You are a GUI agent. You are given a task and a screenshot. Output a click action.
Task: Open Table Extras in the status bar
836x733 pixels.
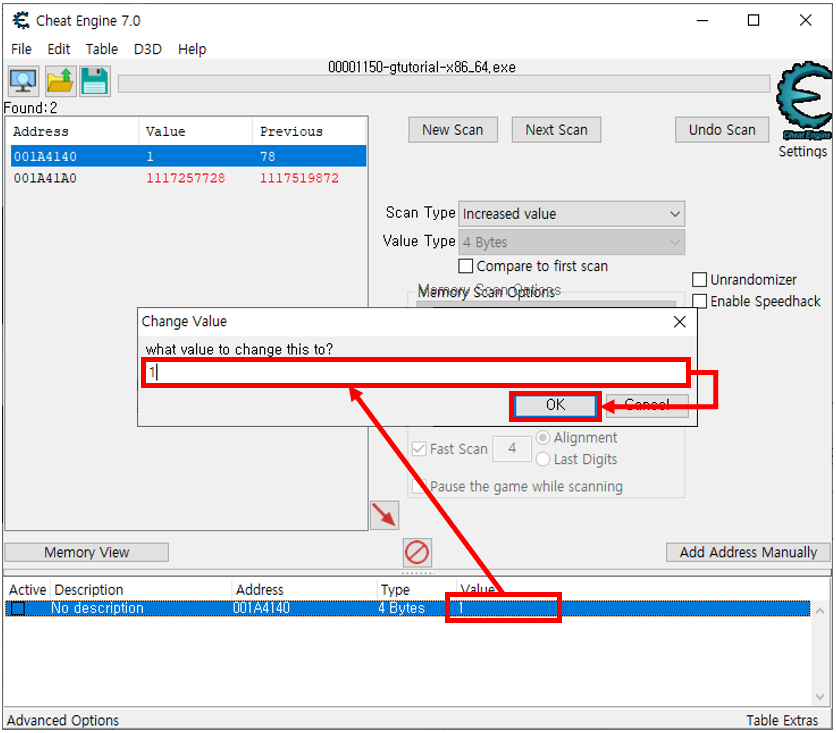782,720
